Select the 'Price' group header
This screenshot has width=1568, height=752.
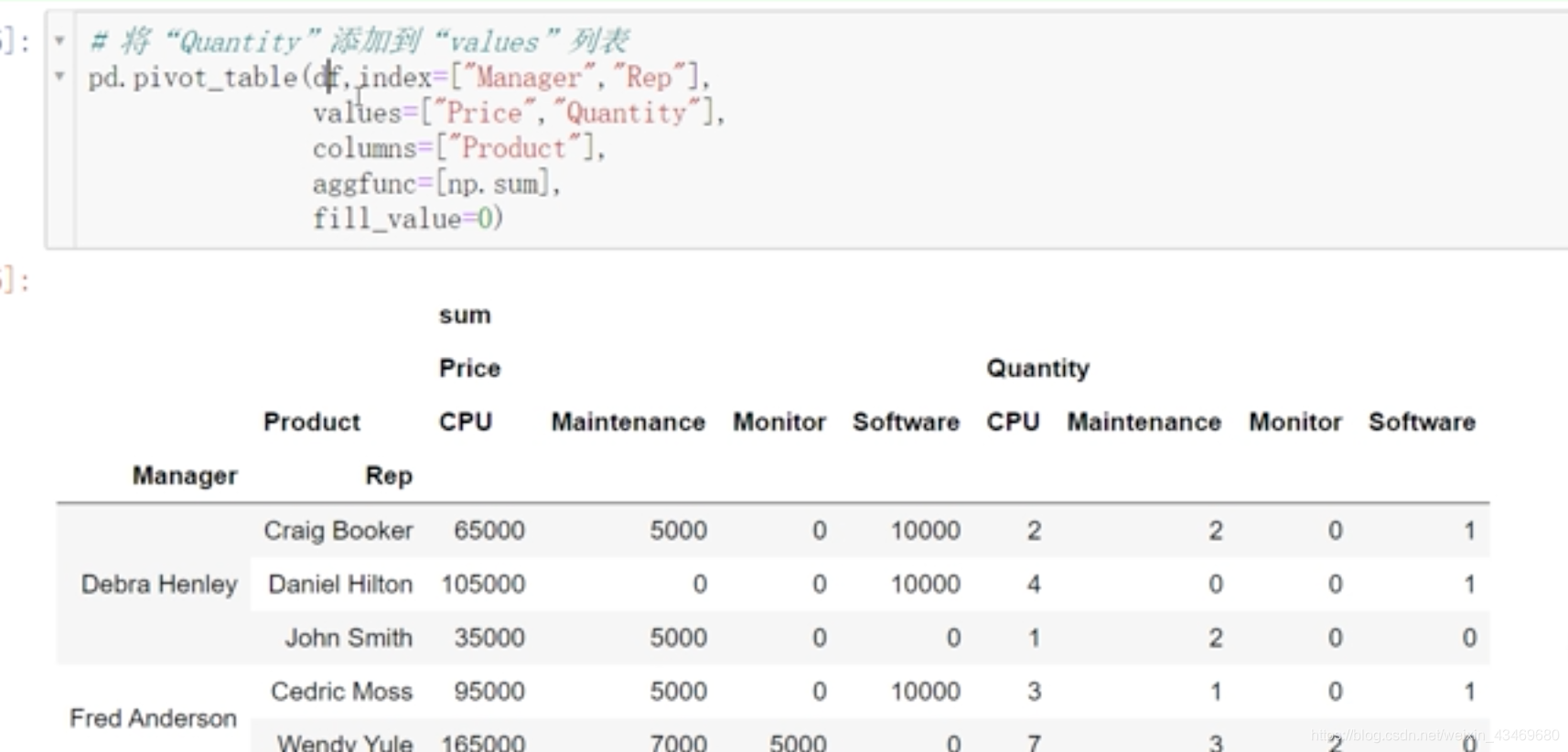tap(470, 368)
